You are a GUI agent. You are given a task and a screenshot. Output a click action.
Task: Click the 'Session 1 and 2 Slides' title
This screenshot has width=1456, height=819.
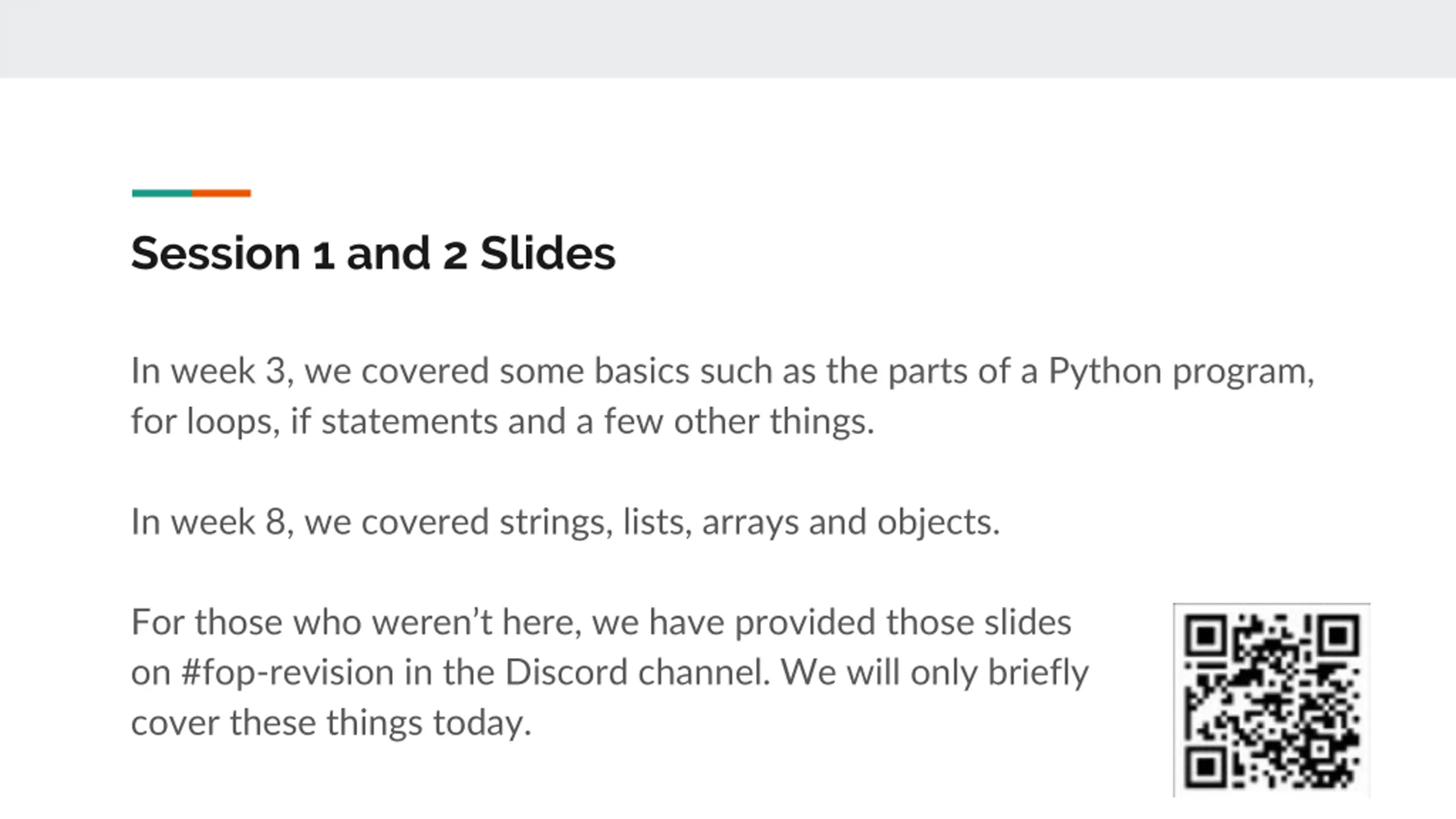point(373,253)
